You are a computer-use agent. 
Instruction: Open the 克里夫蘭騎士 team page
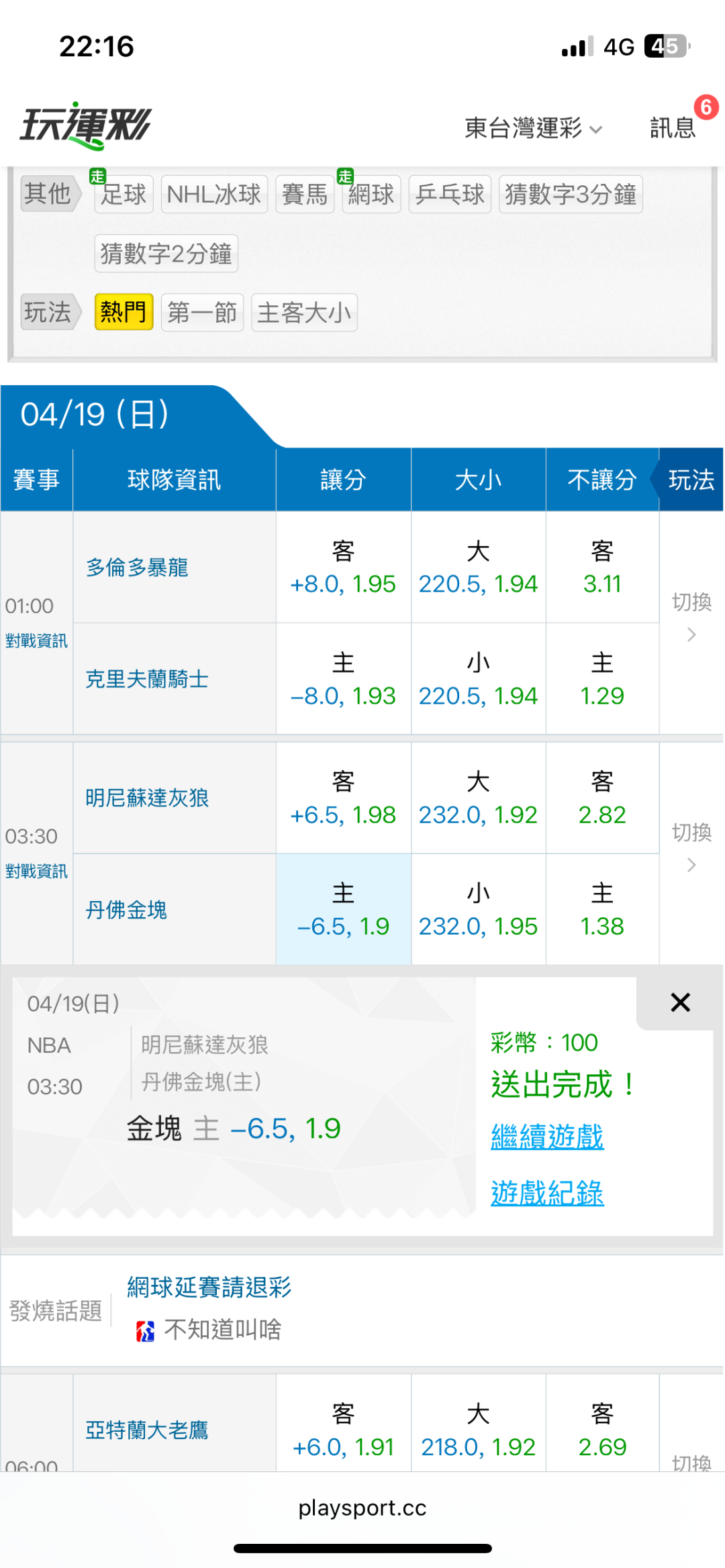[147, 679]
